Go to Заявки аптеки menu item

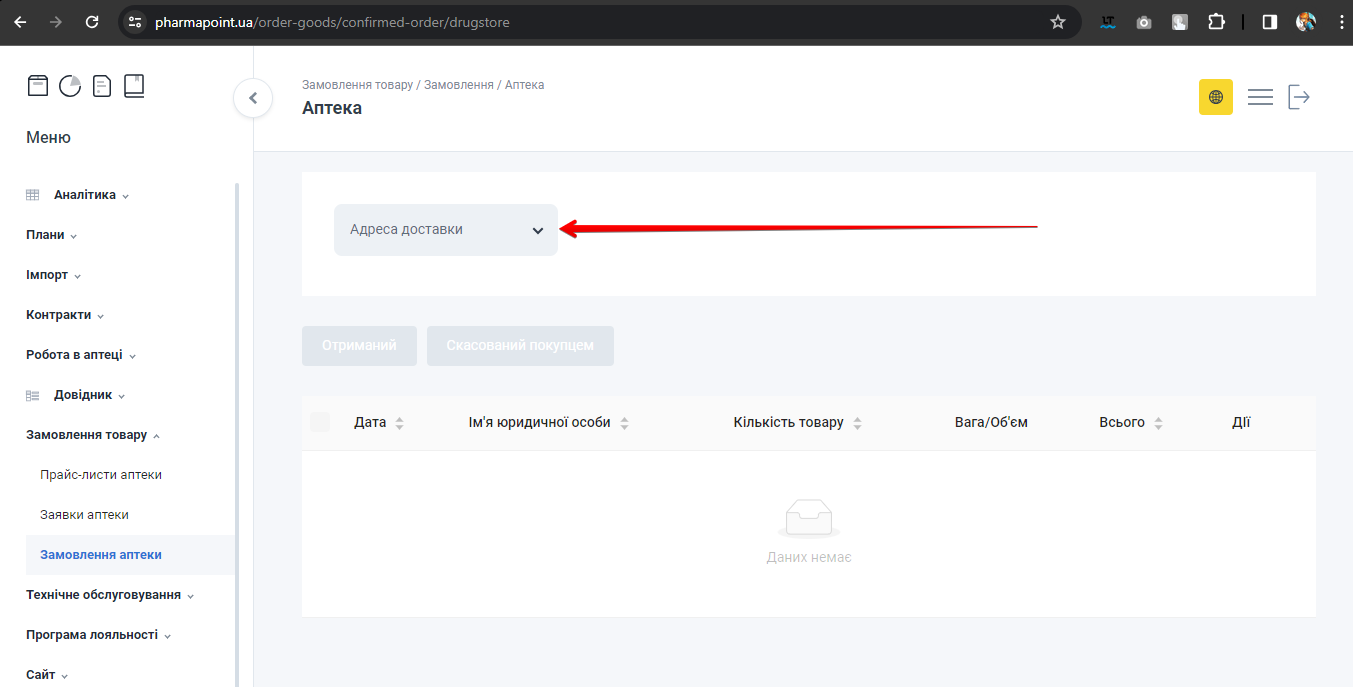[84, 515]
